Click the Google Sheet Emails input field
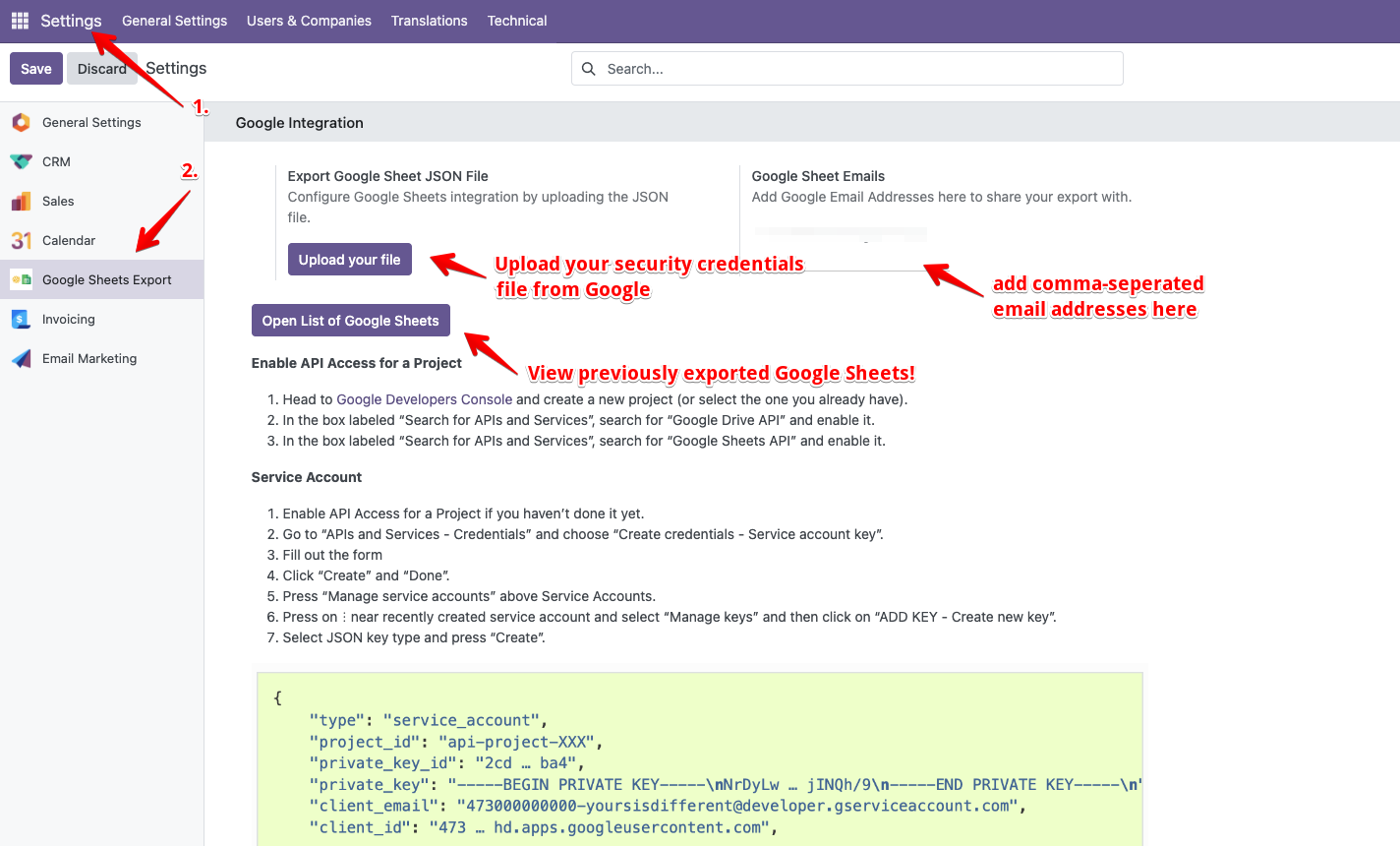Screen dimensions: 1400x846 point(840,251)
